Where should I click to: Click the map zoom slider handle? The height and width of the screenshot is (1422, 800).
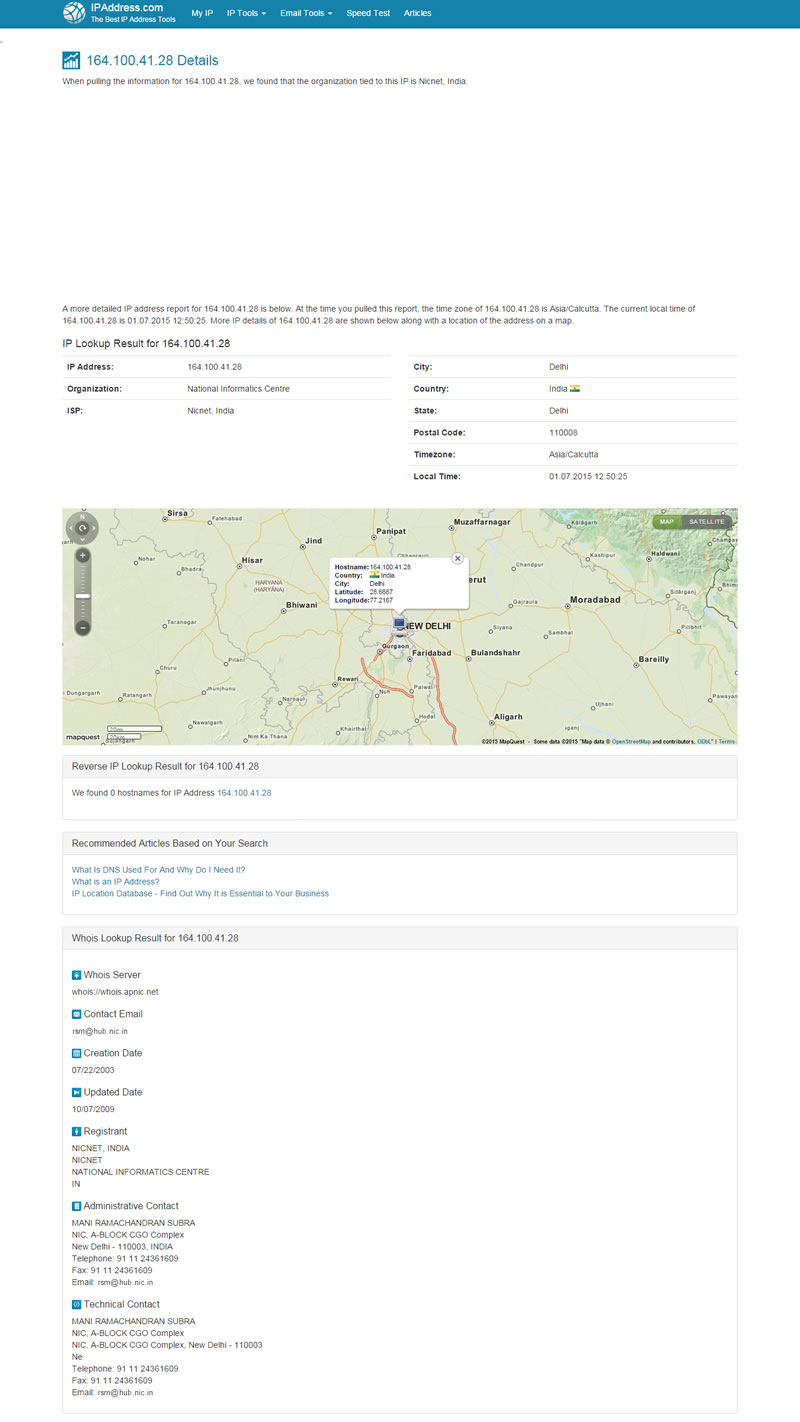tap(83, 595)
